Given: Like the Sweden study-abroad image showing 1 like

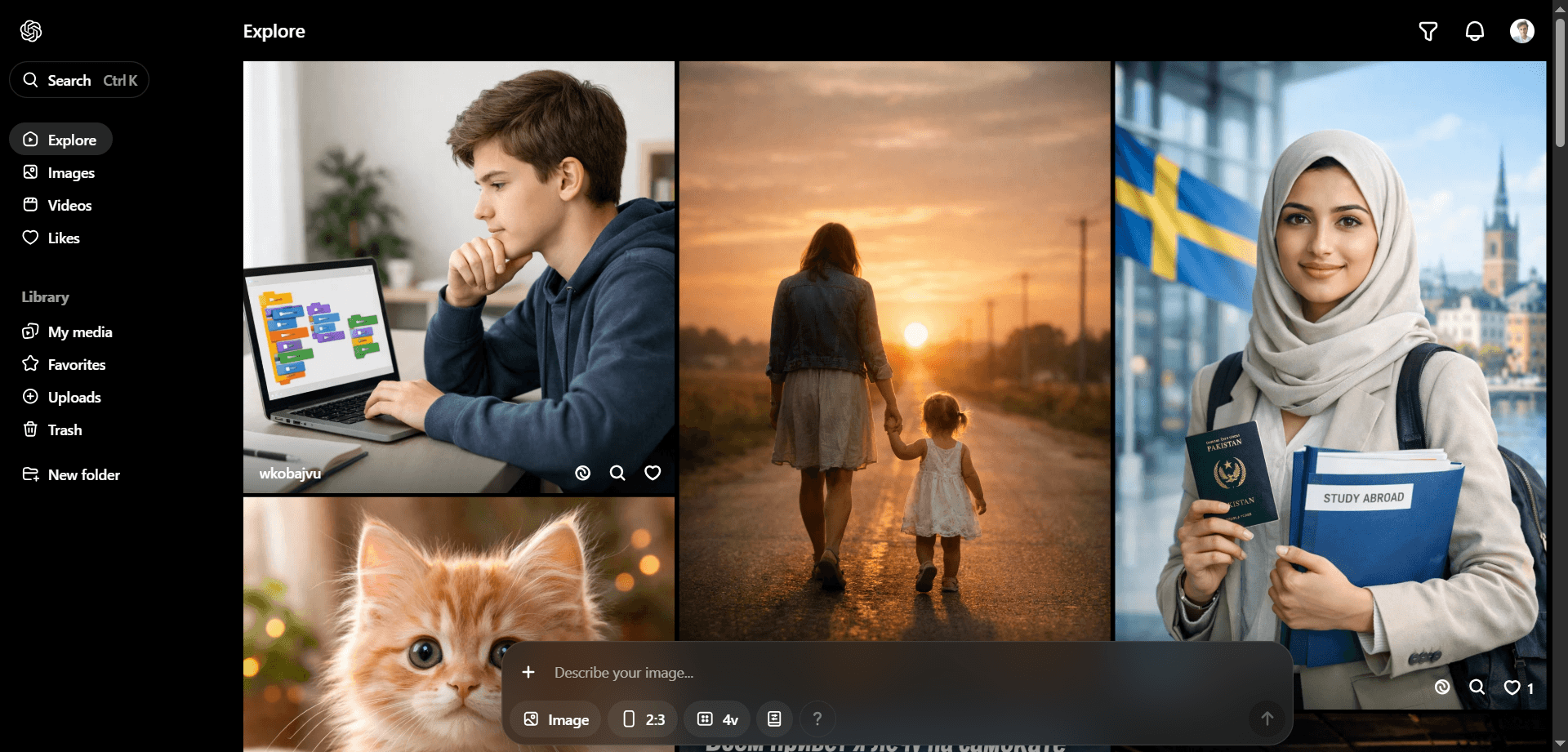Looking at the screenshot, I should coord(1512,688).
